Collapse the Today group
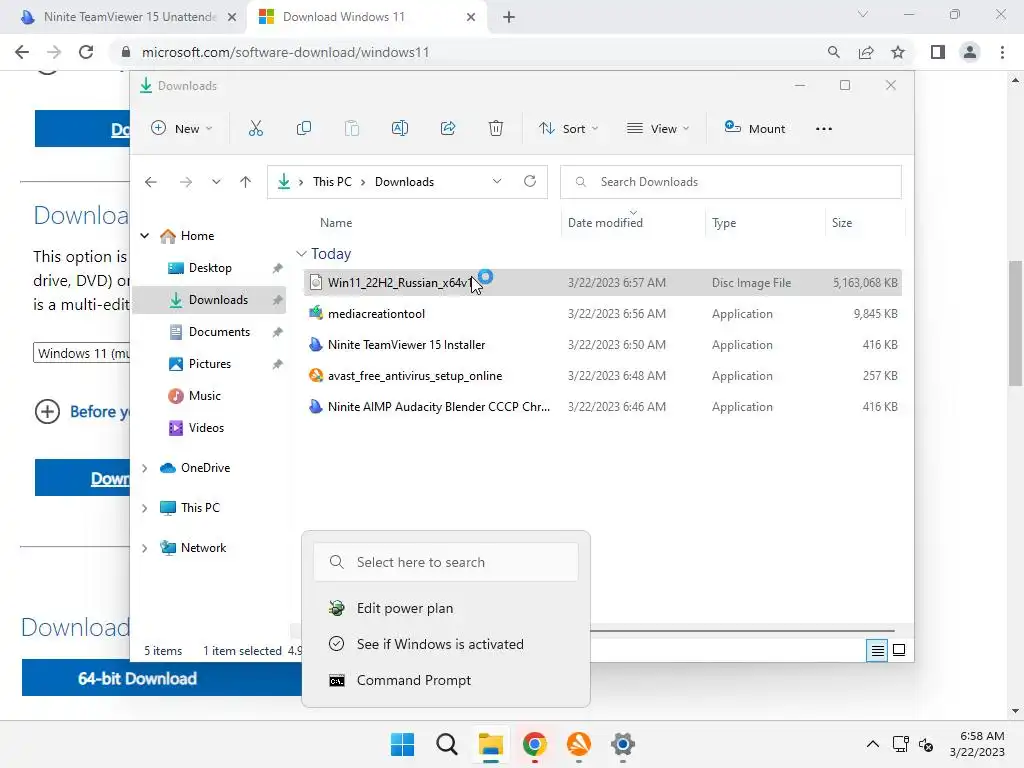The image size is (1024, 768). point(301,253)
